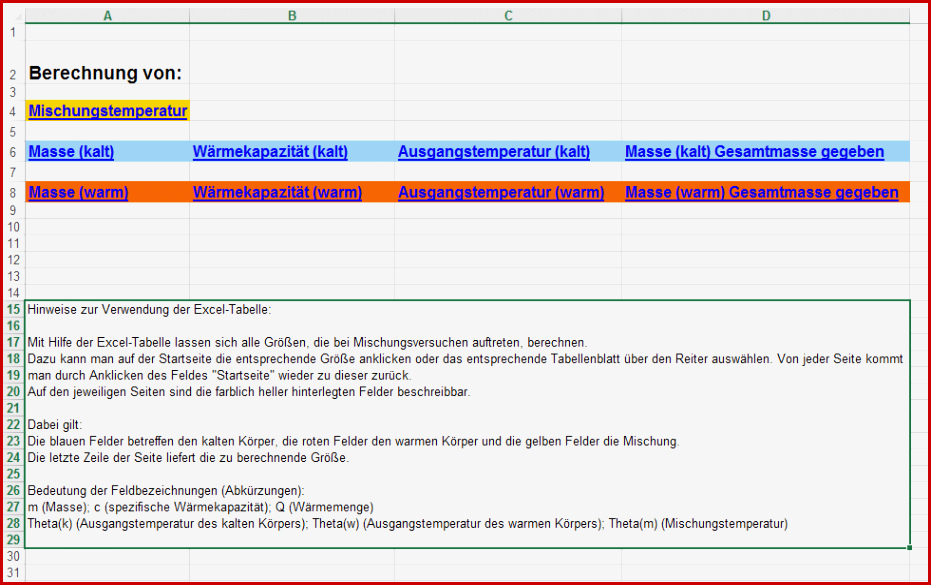Select row 26 header

13,491
